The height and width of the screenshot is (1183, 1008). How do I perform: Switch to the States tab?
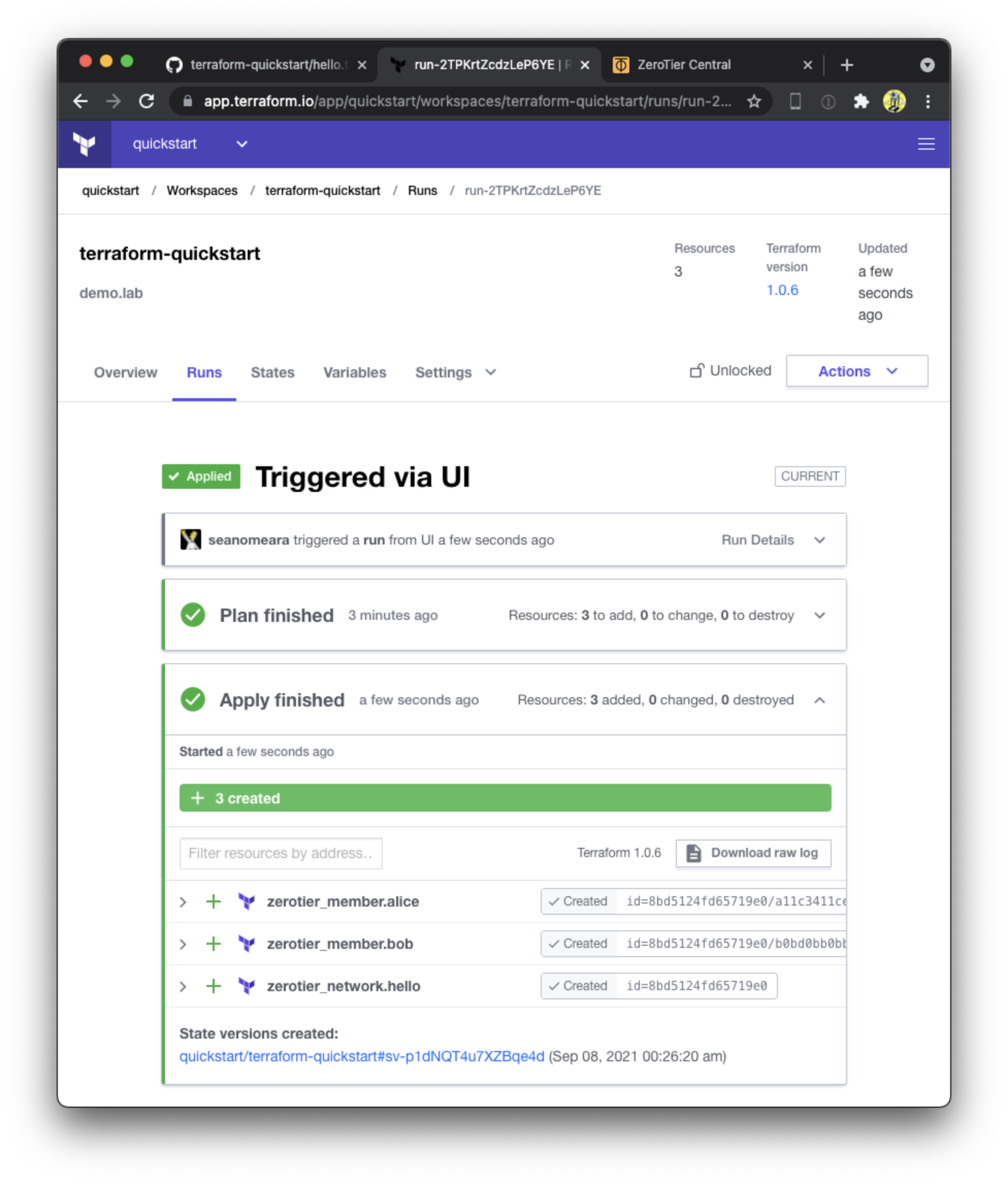(272, 372)
